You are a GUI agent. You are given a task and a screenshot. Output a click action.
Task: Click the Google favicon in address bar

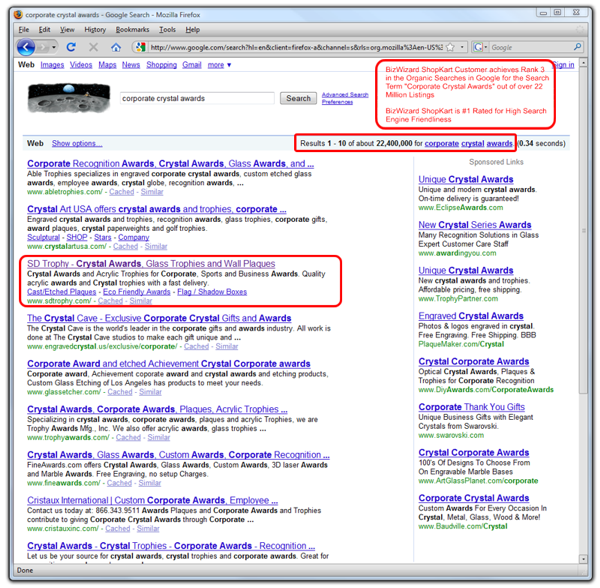(x=140, y=47)
